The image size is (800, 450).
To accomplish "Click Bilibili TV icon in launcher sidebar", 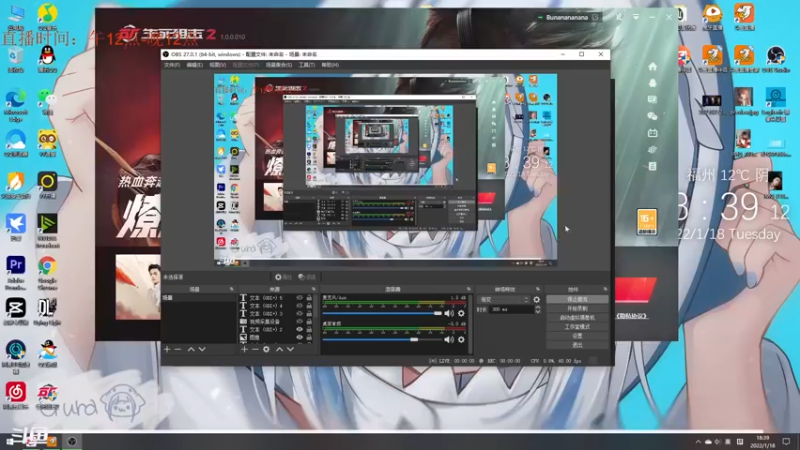I will [x=653, y=133].
